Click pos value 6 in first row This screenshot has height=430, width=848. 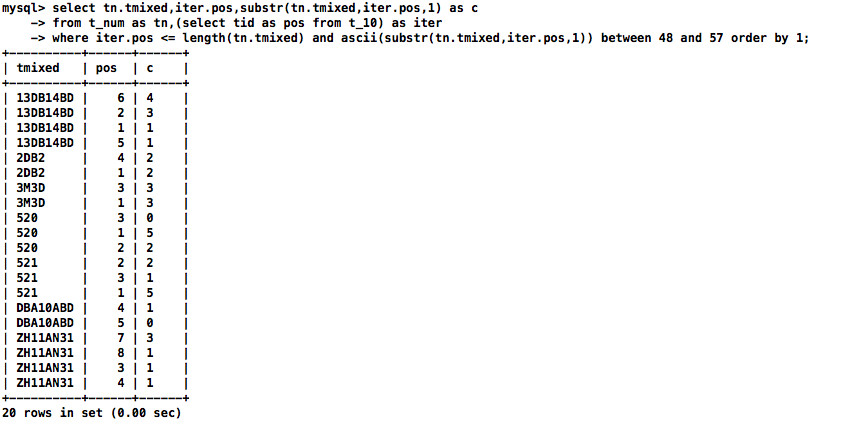point(121,98)
